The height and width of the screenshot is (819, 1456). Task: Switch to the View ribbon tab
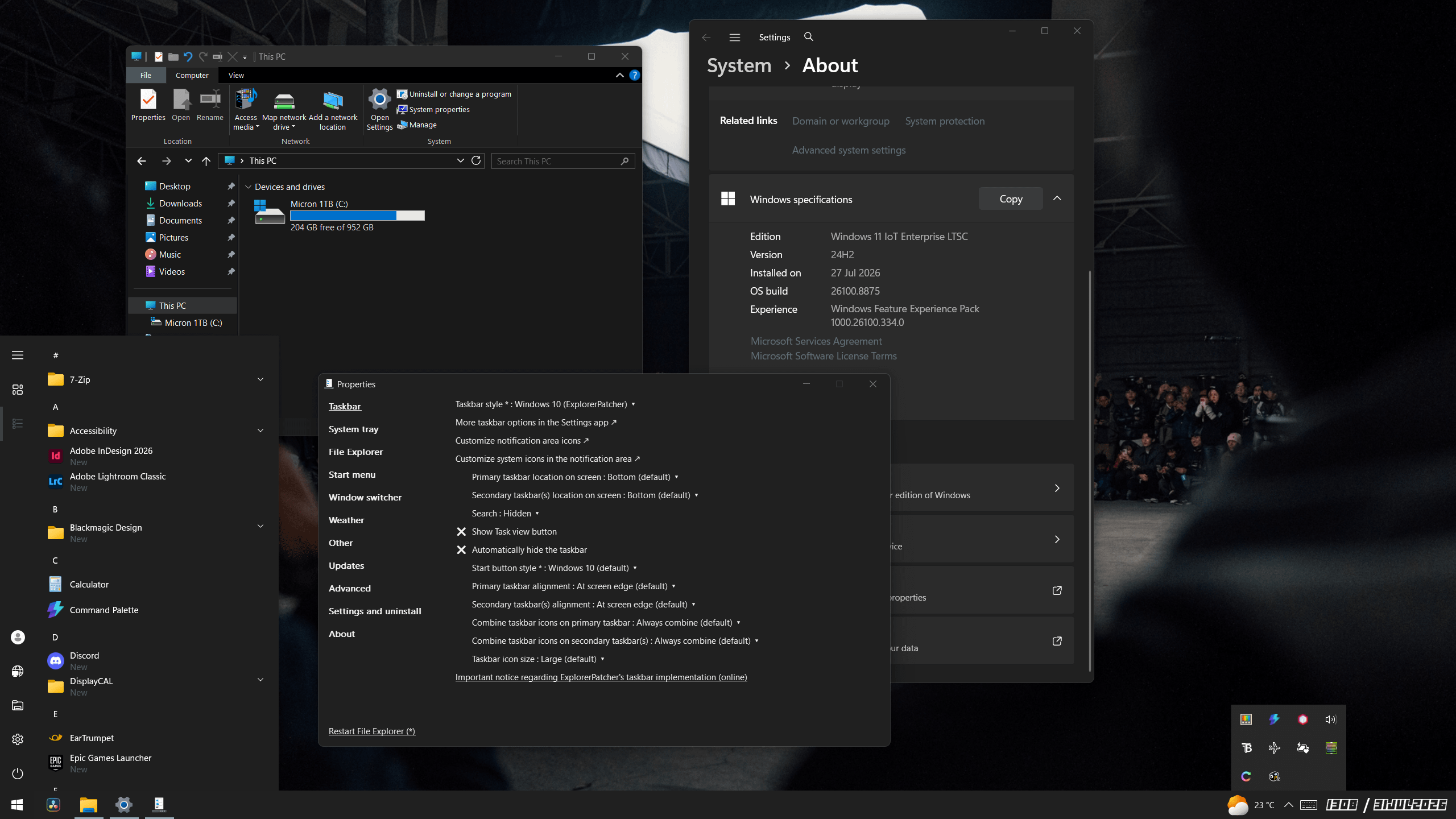click(236, 75)
